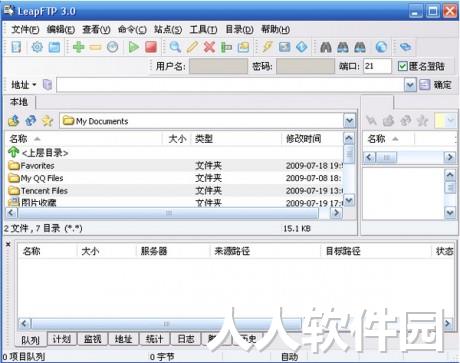Click the green plus add icon in toolbar

78,47
